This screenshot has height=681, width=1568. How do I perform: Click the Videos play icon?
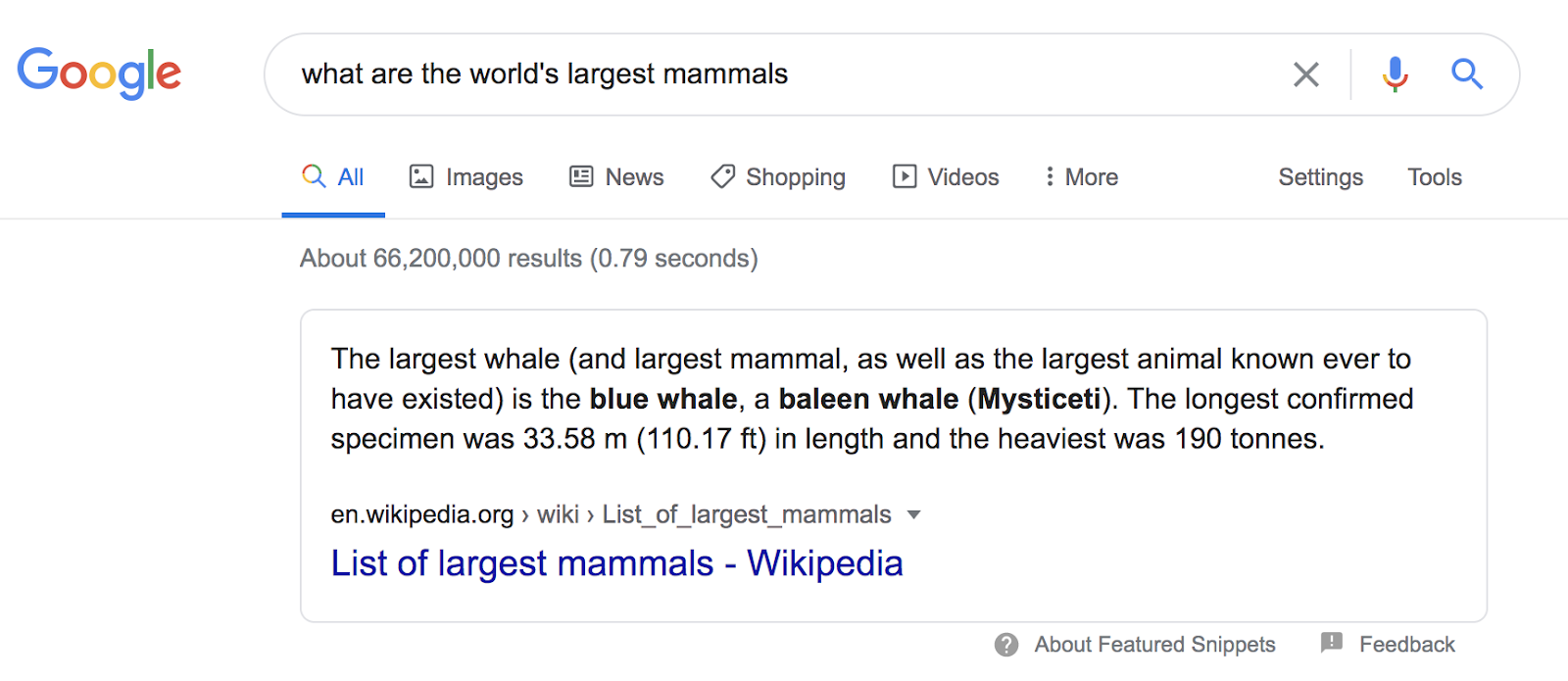[904, 176]
